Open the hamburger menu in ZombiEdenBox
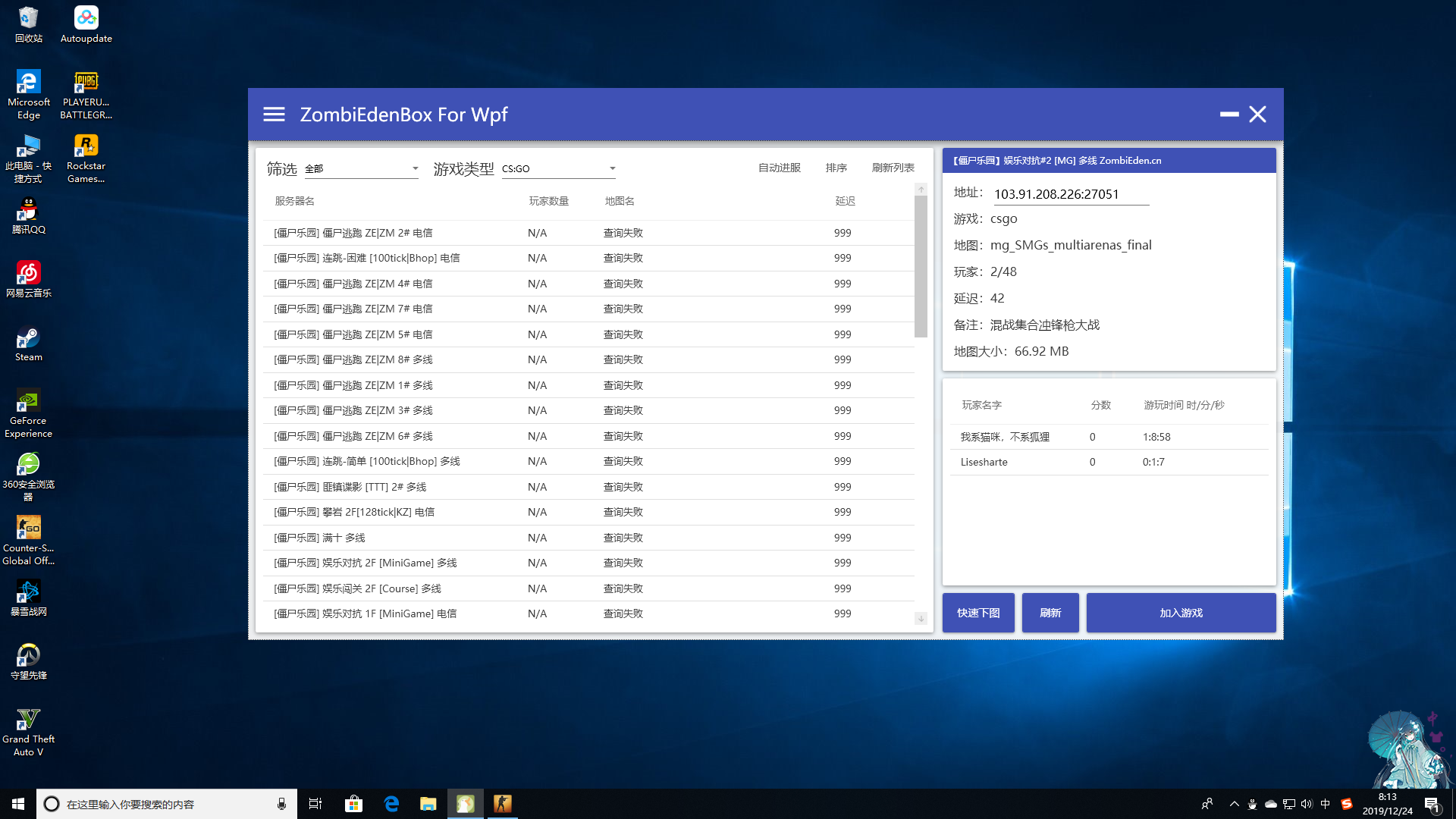The image size is (1456, 819). coord(274,115)
